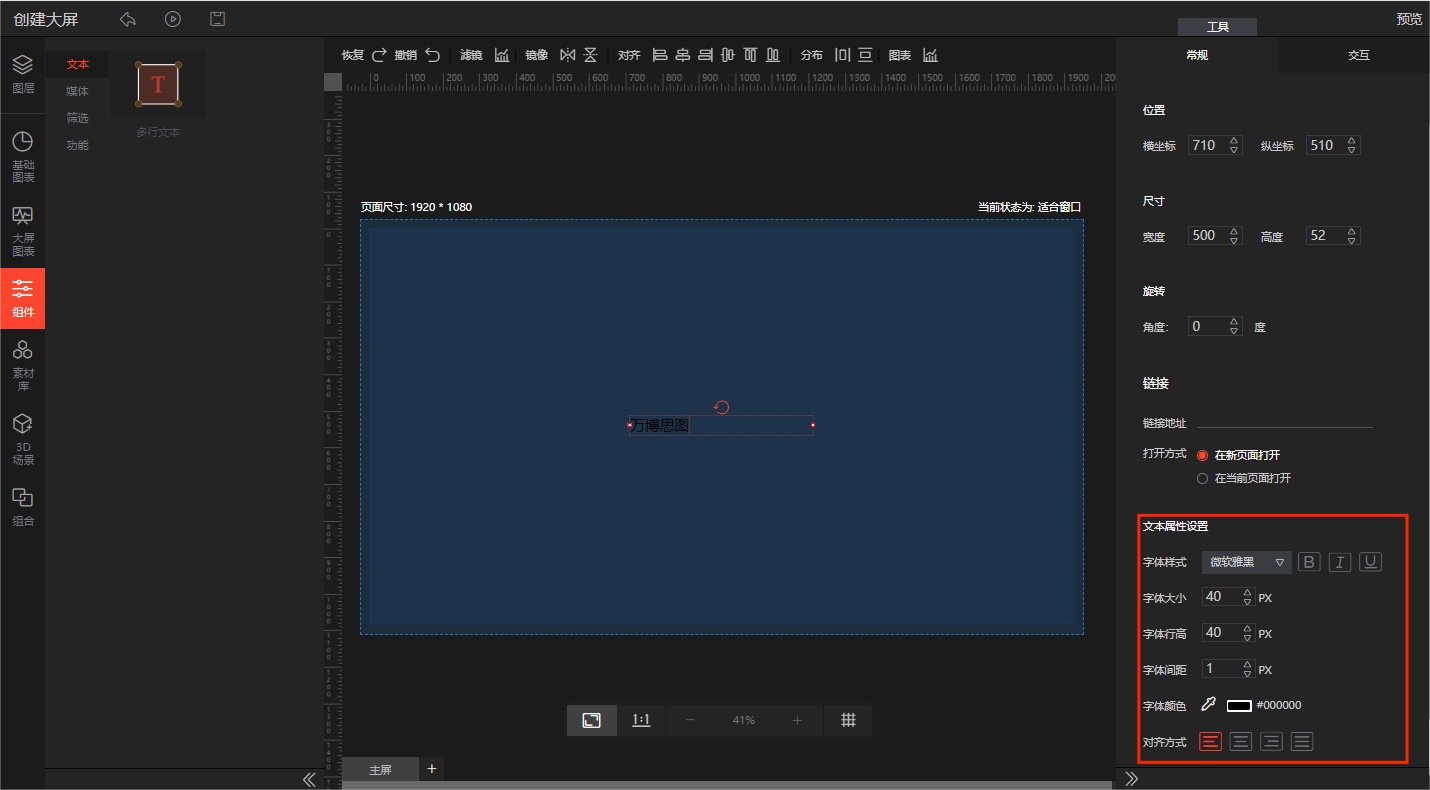Open the black font color swatch
This screenshot has height=790, width=1430.
click(1239, 705)
